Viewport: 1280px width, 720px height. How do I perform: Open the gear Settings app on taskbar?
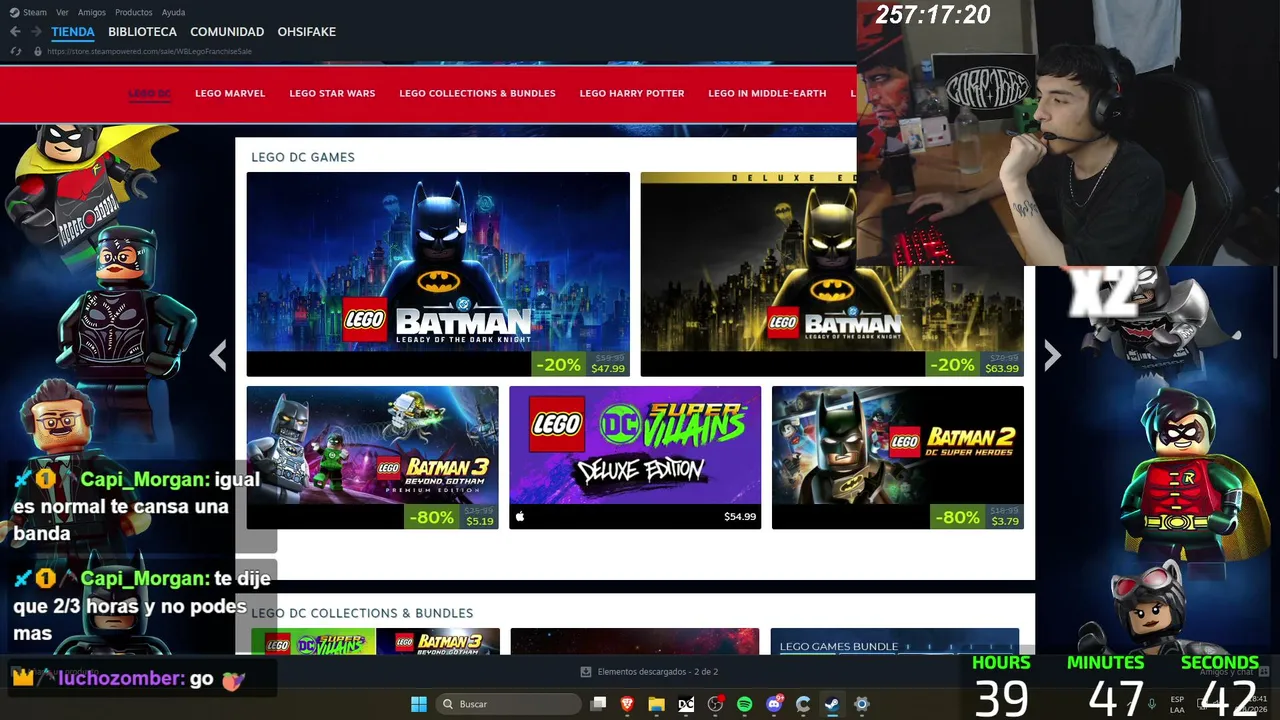861,704
